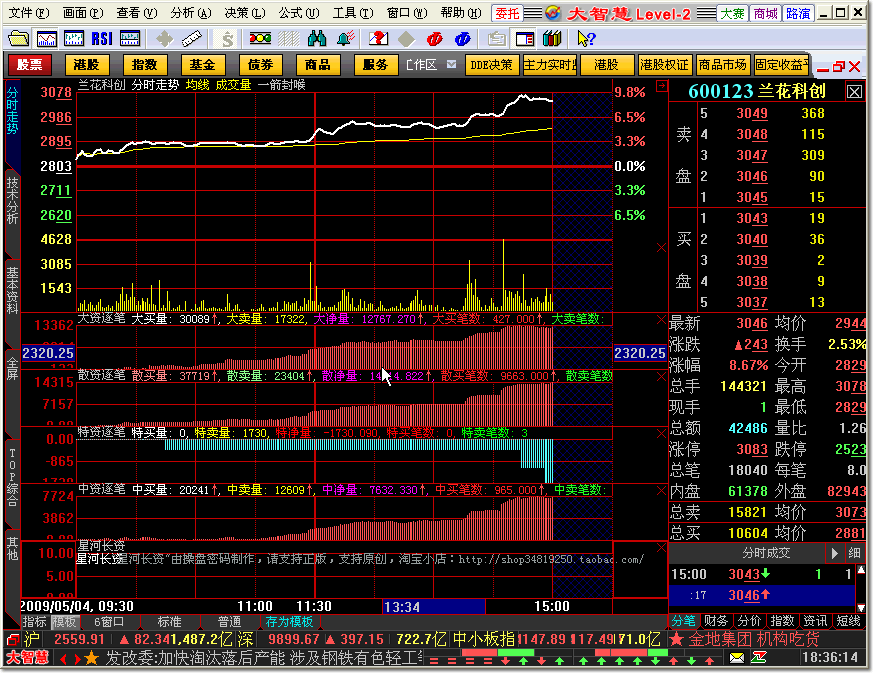The height and width of the screenshot is (675, 876).
Task: Click the red circular info icon
Action: click(x=435, y=39)
